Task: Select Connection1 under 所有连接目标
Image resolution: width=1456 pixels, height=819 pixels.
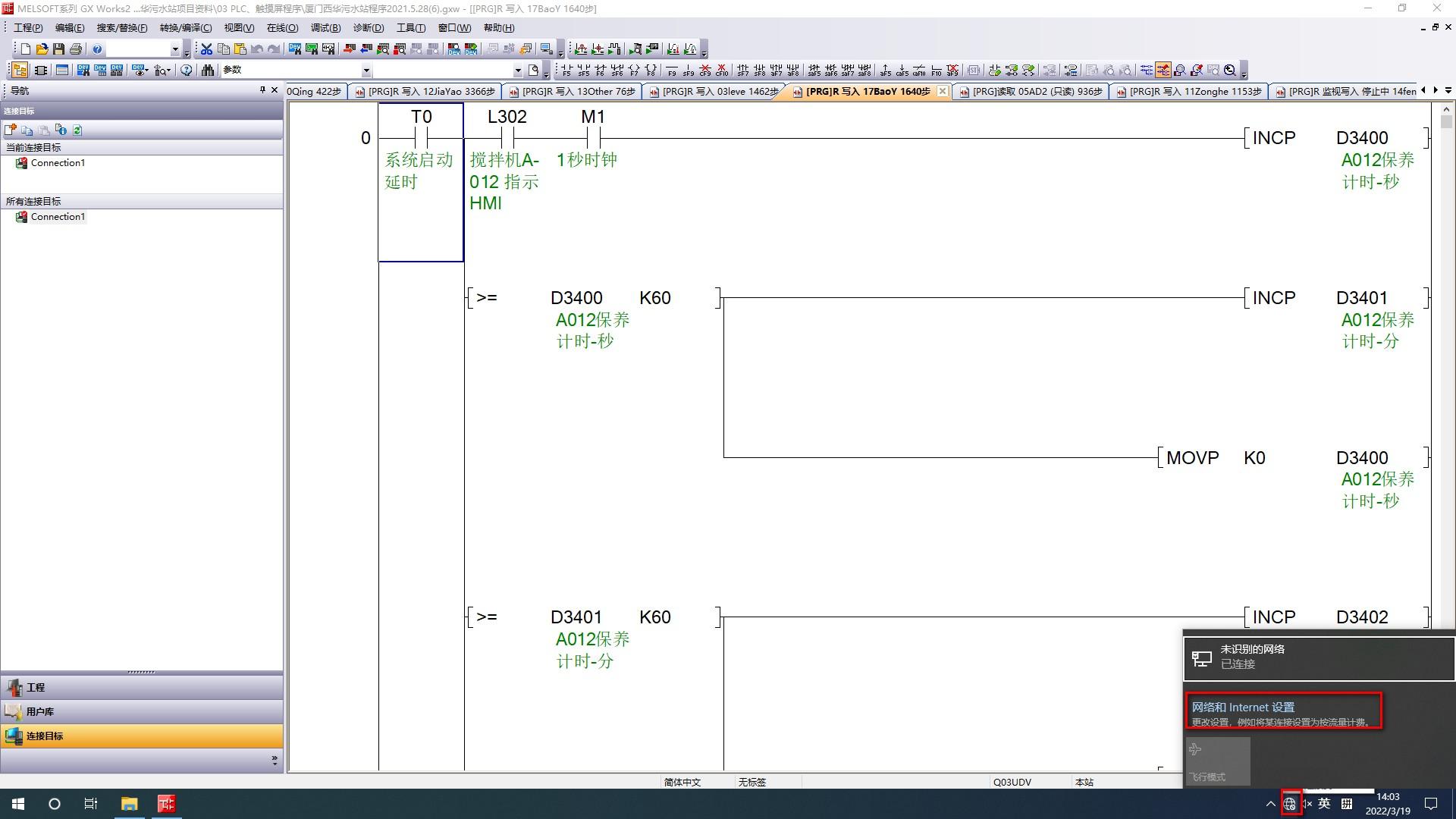Action: pos(58,217)
